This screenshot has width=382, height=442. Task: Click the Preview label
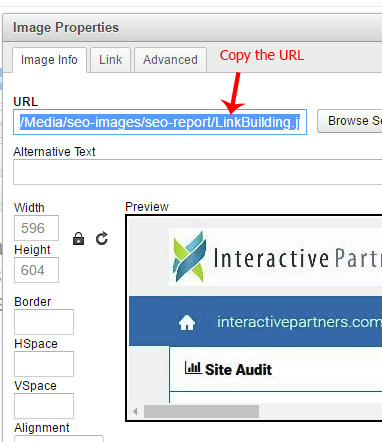coord(147,207)
